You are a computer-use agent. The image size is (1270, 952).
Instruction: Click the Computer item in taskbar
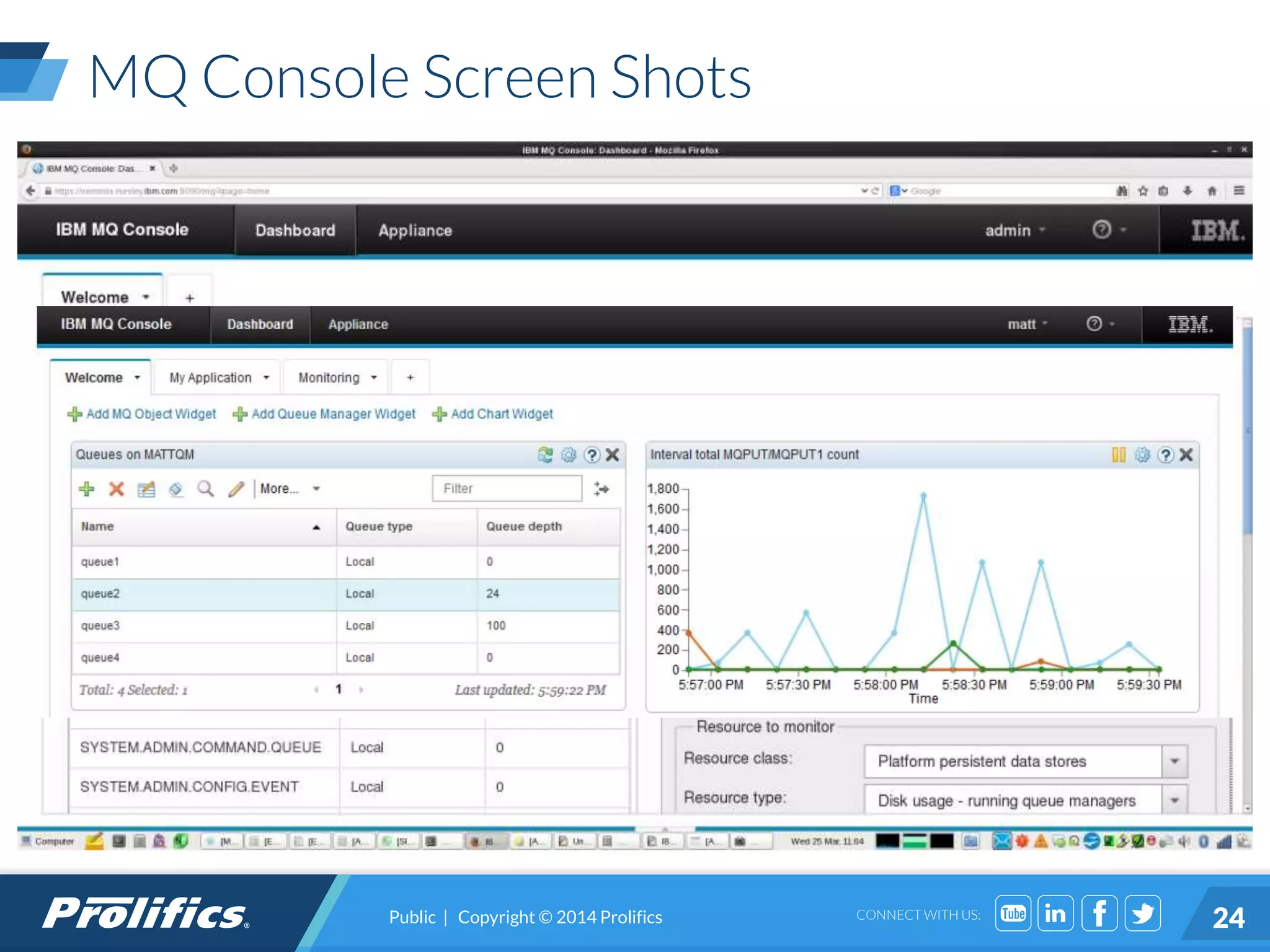[48, 841]
